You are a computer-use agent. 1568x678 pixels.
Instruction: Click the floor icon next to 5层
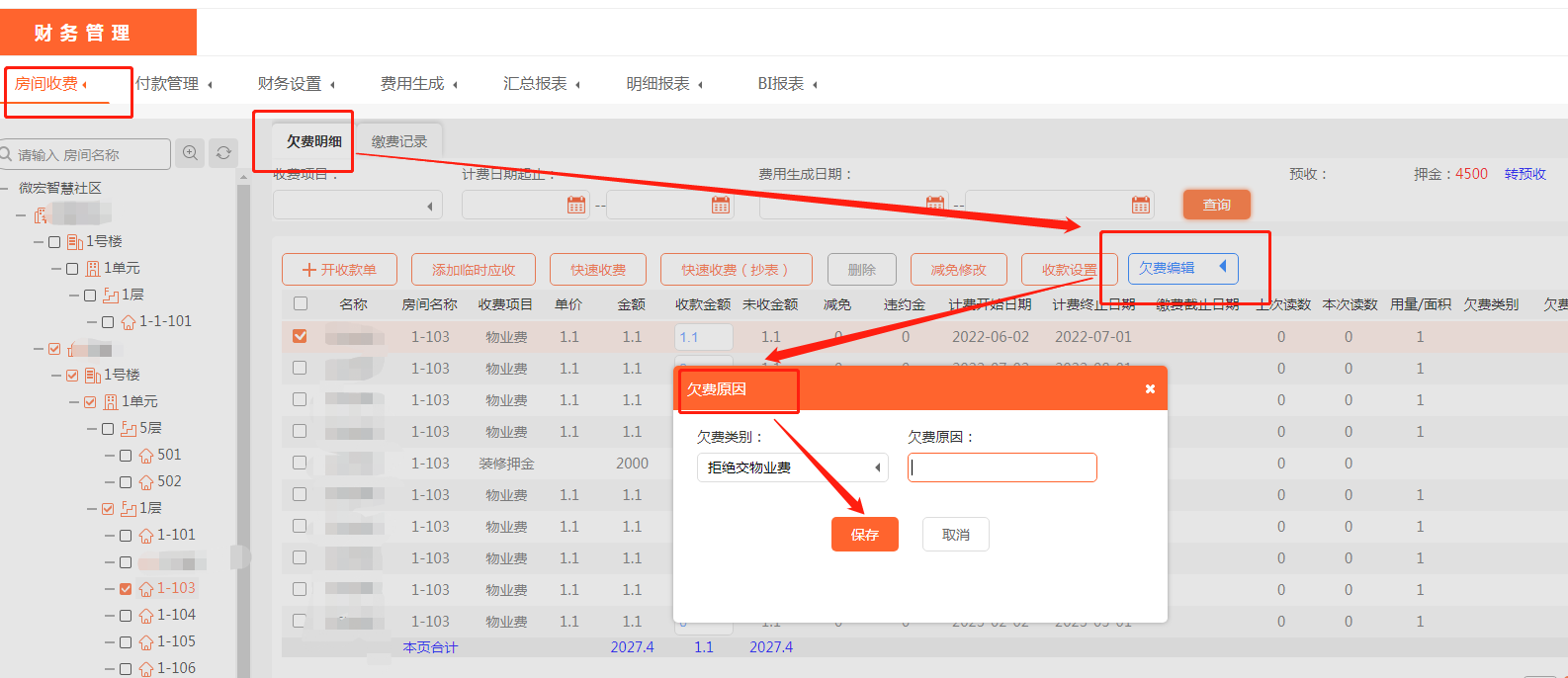coord(129,429)
